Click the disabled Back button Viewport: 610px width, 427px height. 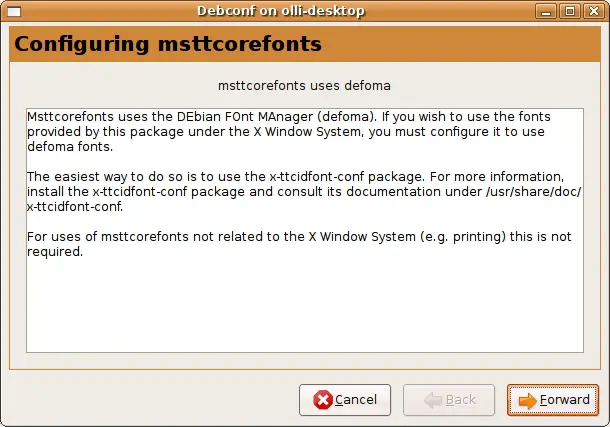(x=449, y=400)
